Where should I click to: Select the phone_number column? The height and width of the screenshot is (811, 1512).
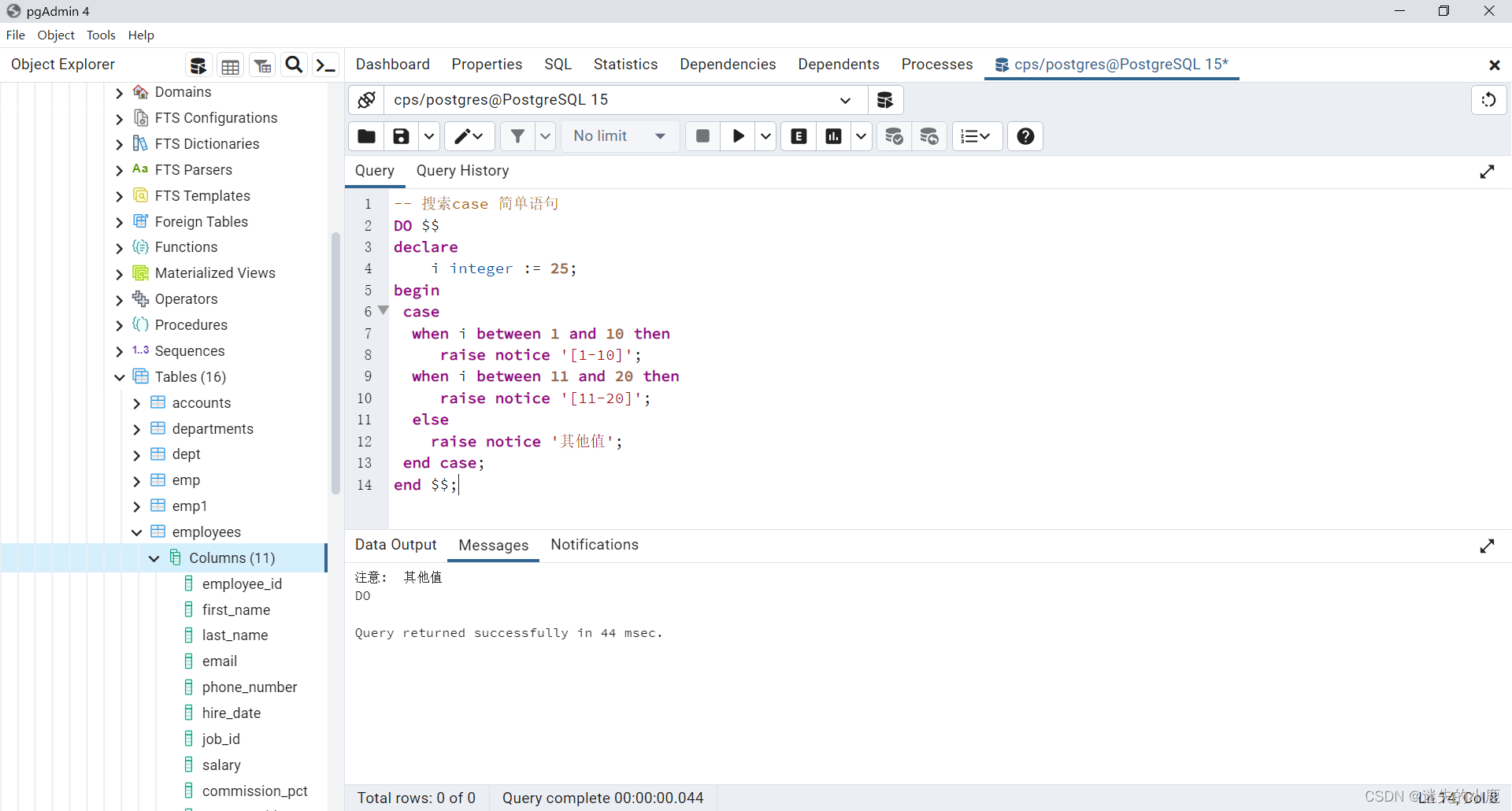pos(250,687)
